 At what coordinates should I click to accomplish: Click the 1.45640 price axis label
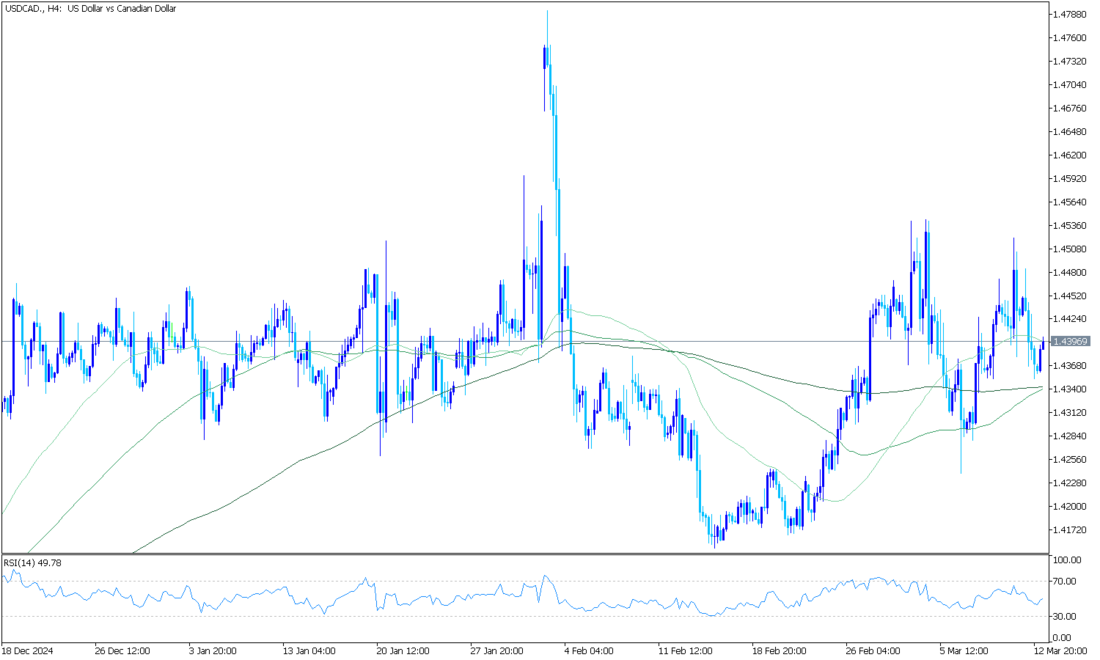tap(1069, 202)
